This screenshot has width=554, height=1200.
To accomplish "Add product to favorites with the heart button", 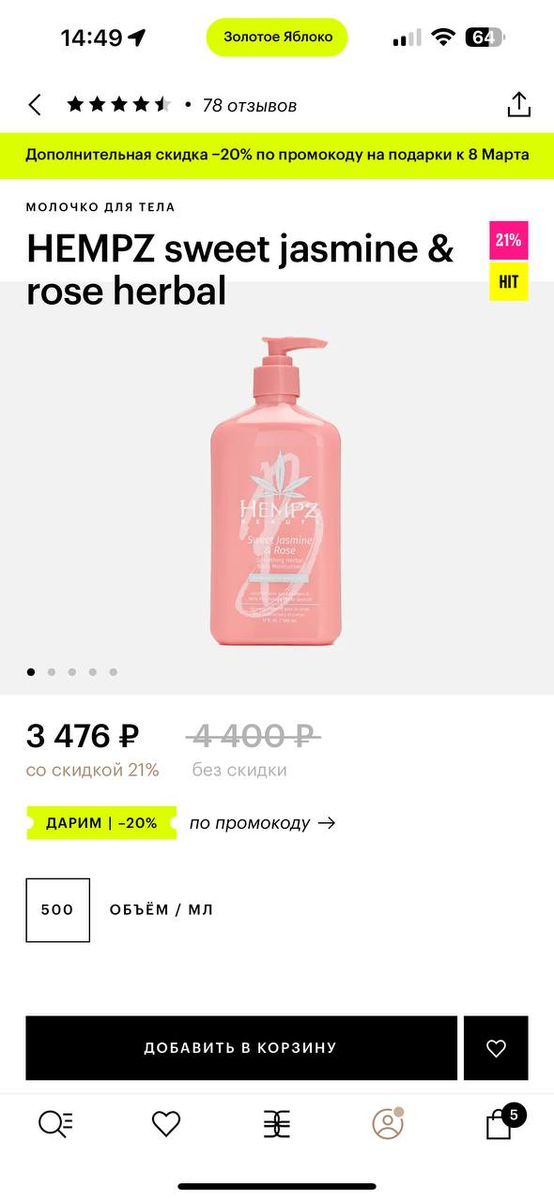I will click(496, 1048).
